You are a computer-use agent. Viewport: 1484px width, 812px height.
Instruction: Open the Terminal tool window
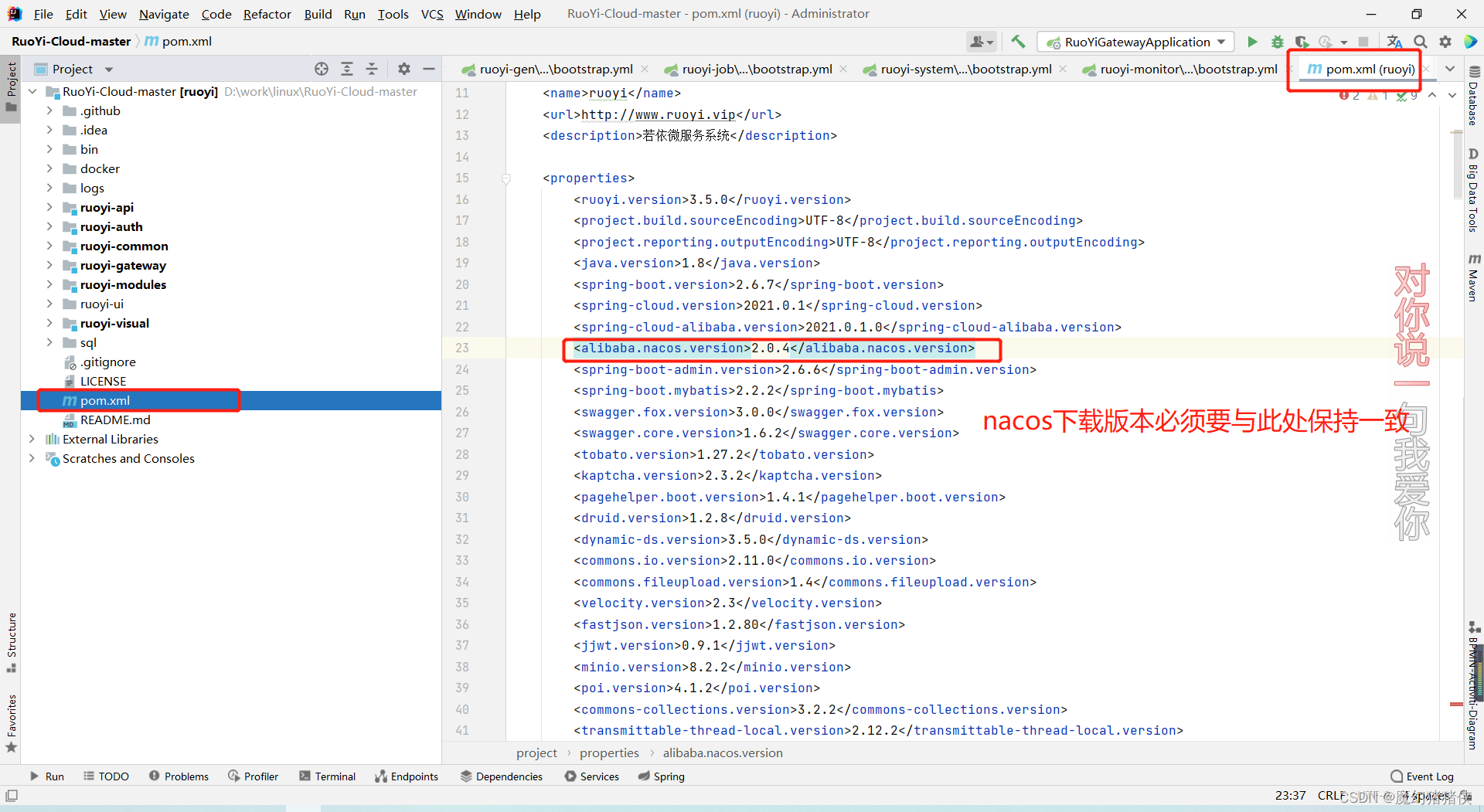pos(327,776)
